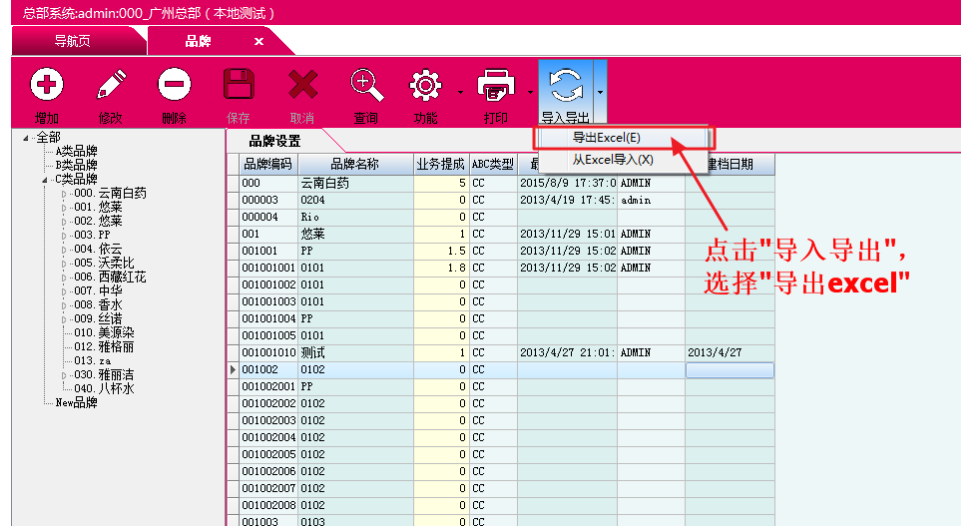This screenshot has height=529, width=972.
Task: Click the 功能 (Function) gear icon
Action: 426,85
